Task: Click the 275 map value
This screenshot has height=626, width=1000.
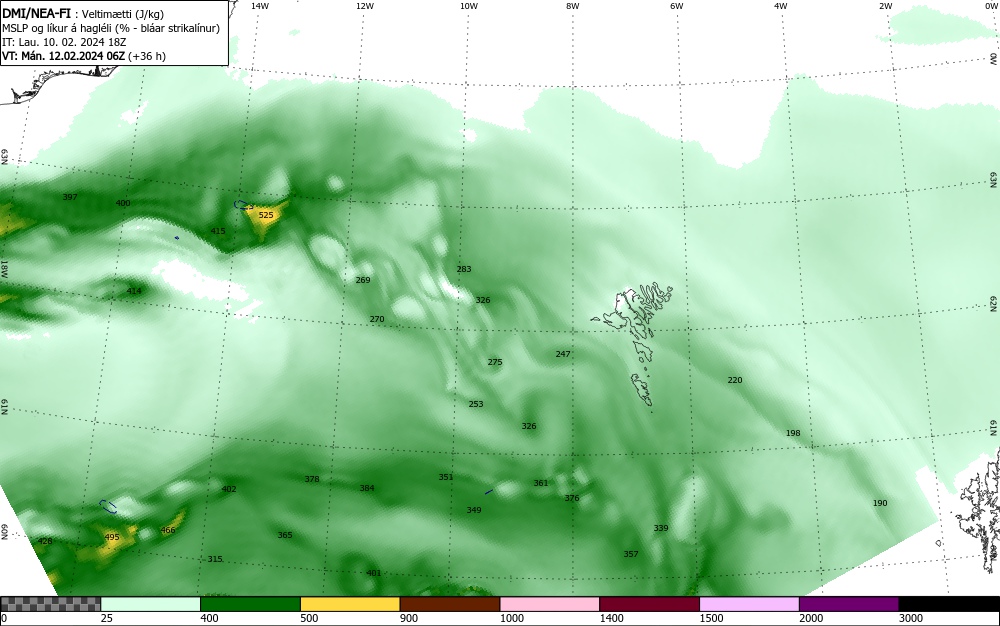Action: pos(495,362)
